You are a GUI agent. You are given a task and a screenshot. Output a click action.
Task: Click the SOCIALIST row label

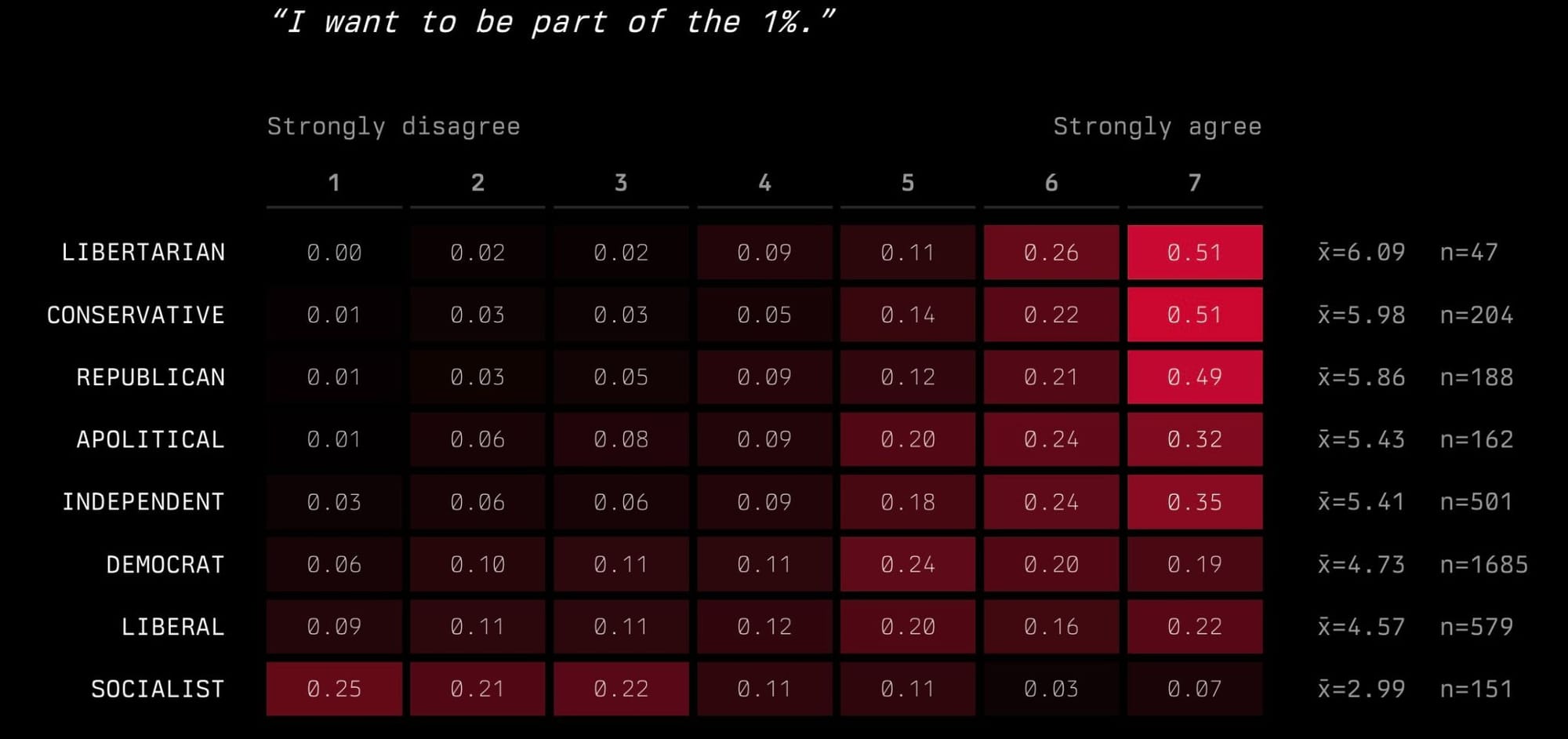pyautogui.click(x=158, y=689)
